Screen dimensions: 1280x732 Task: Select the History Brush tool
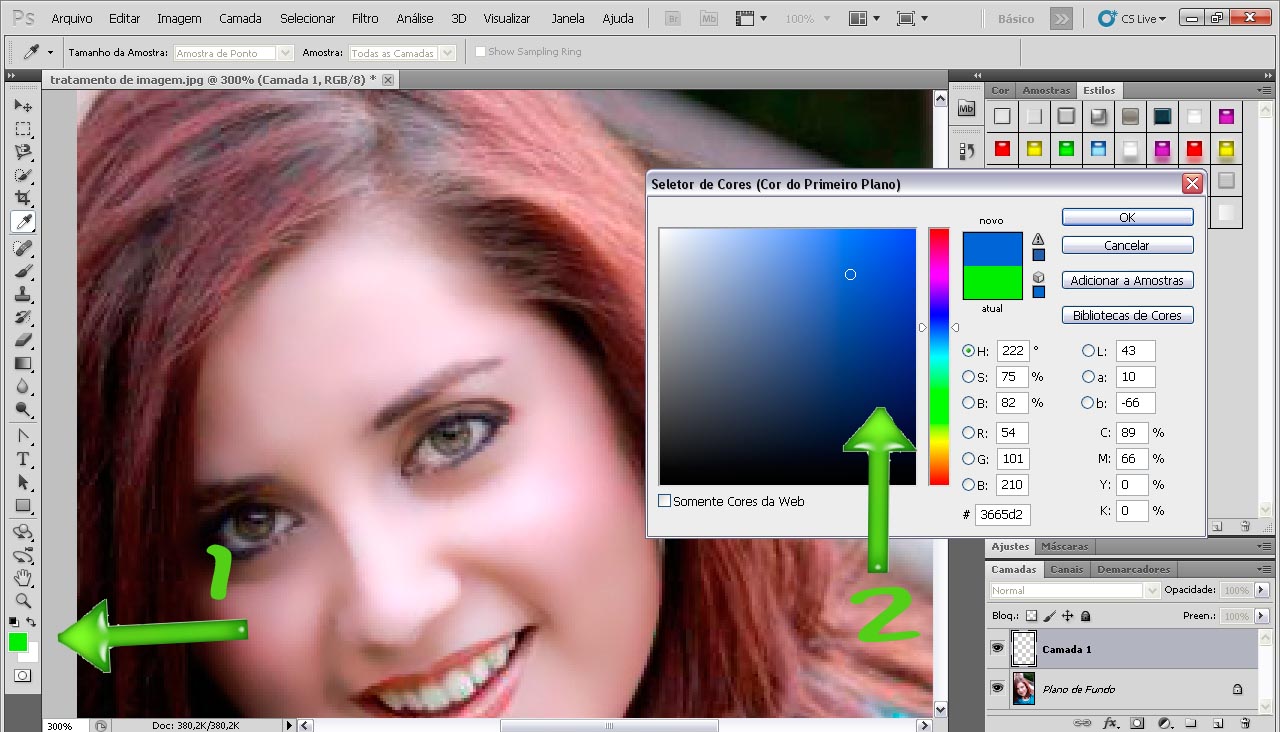pos(23,317)
